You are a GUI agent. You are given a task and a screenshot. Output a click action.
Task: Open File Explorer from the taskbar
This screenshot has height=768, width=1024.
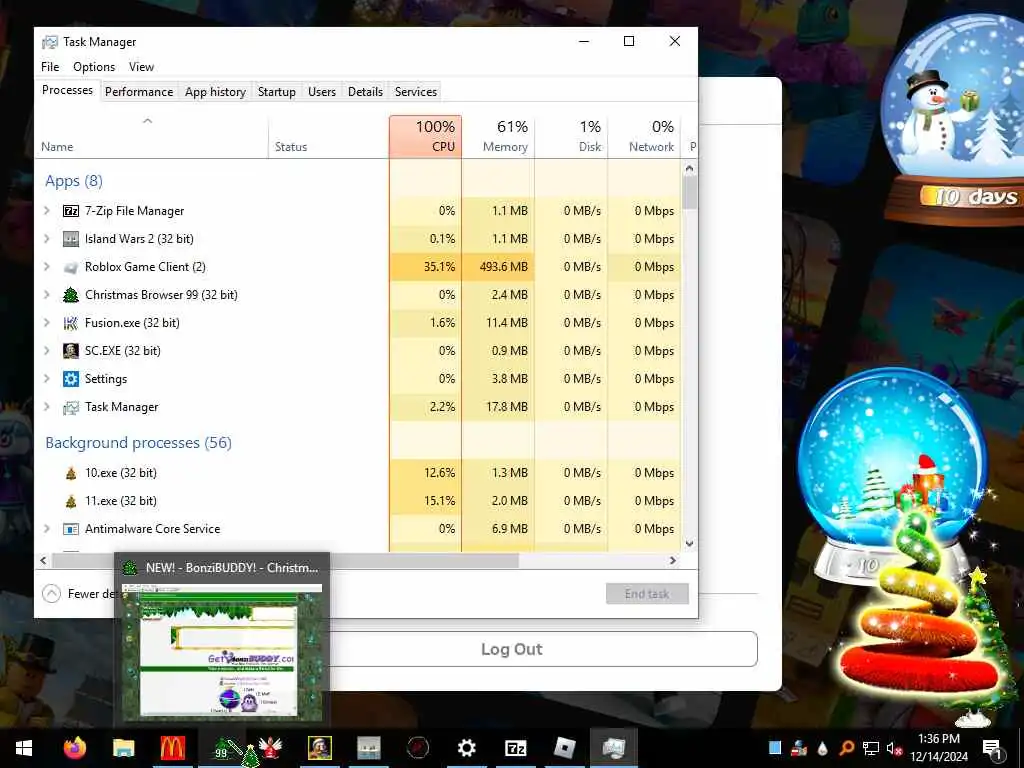pyautogui.click(x=123, y=748)
